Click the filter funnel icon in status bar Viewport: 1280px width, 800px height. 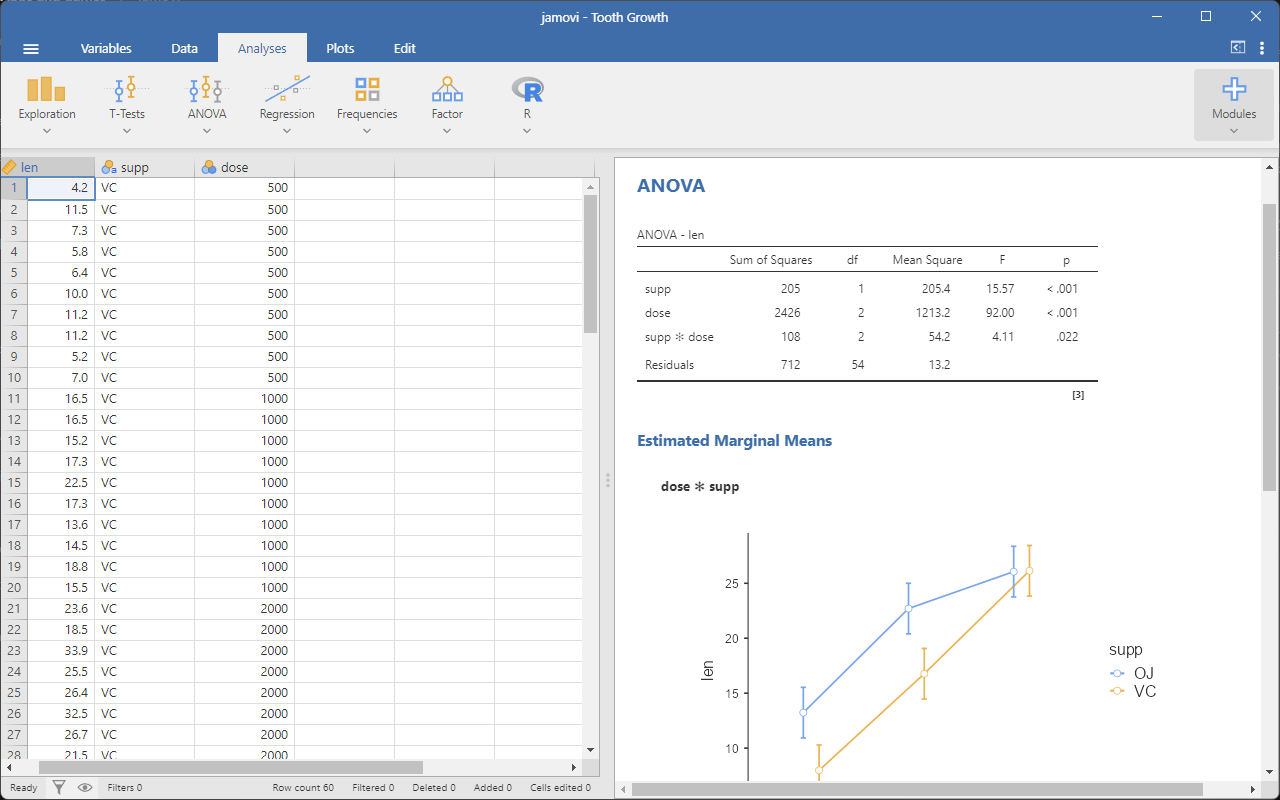[x=59, y=787]
